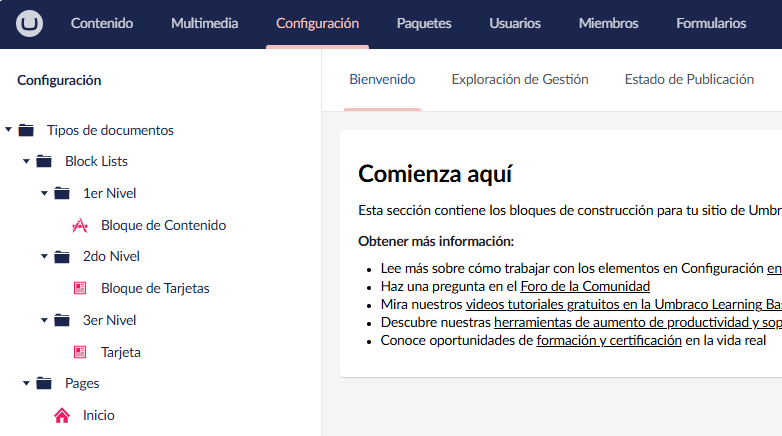This screenshot has height=436, width=782.
Task: Select the 3er Nivel tree label
Action: click(109, 320)
